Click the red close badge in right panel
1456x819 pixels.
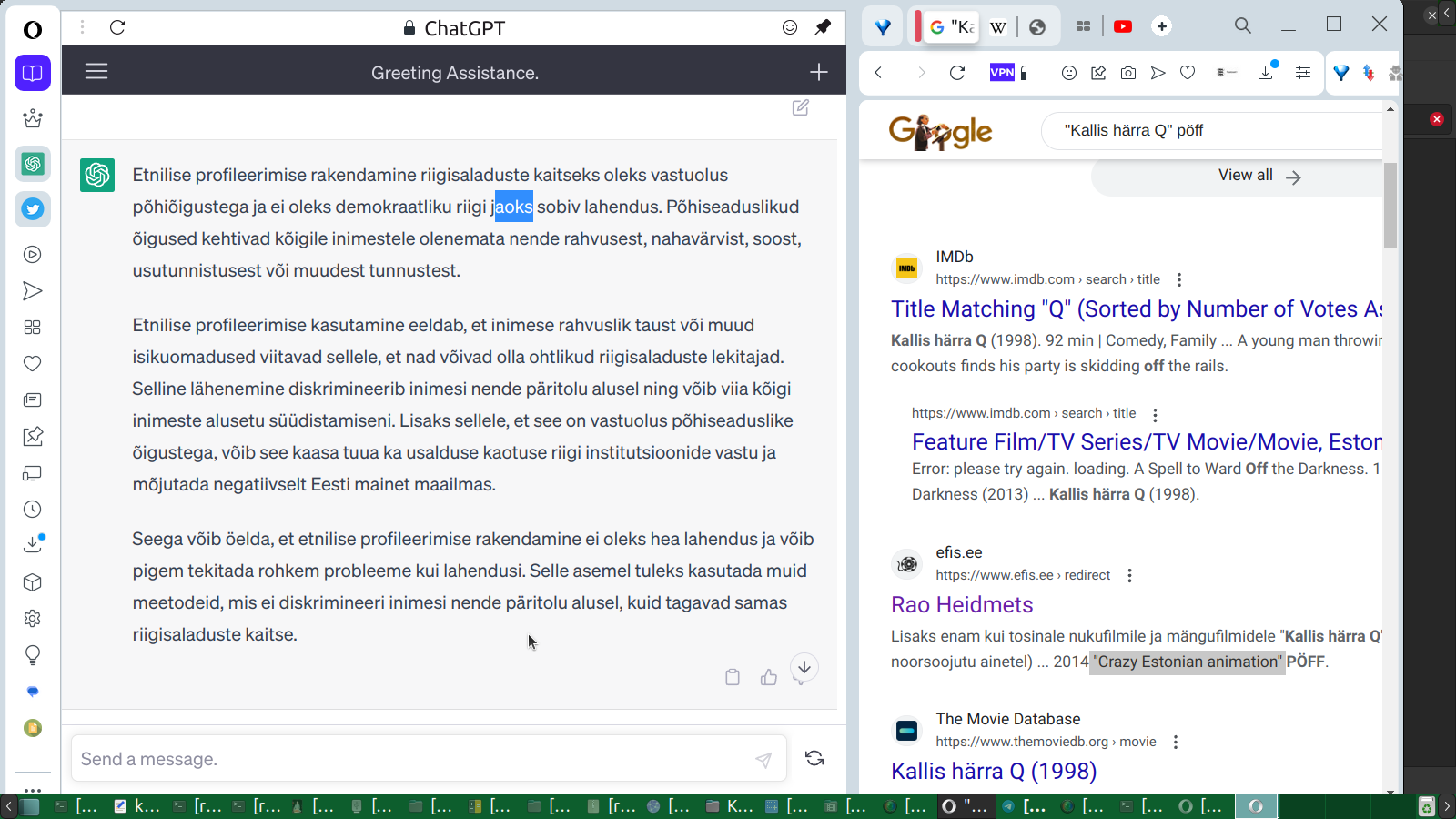pos(1437,119)
